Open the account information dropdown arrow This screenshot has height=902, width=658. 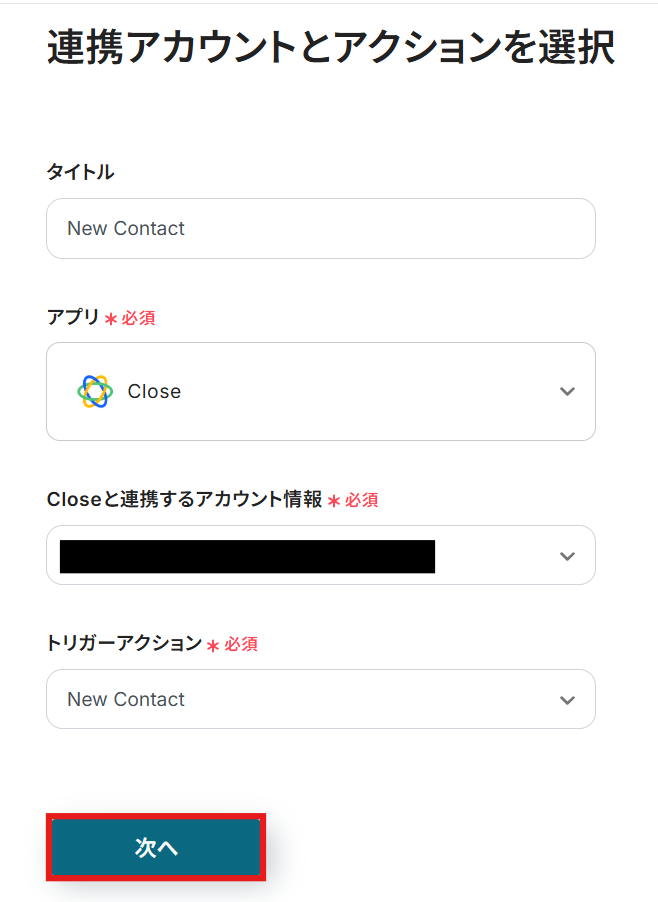567,556
